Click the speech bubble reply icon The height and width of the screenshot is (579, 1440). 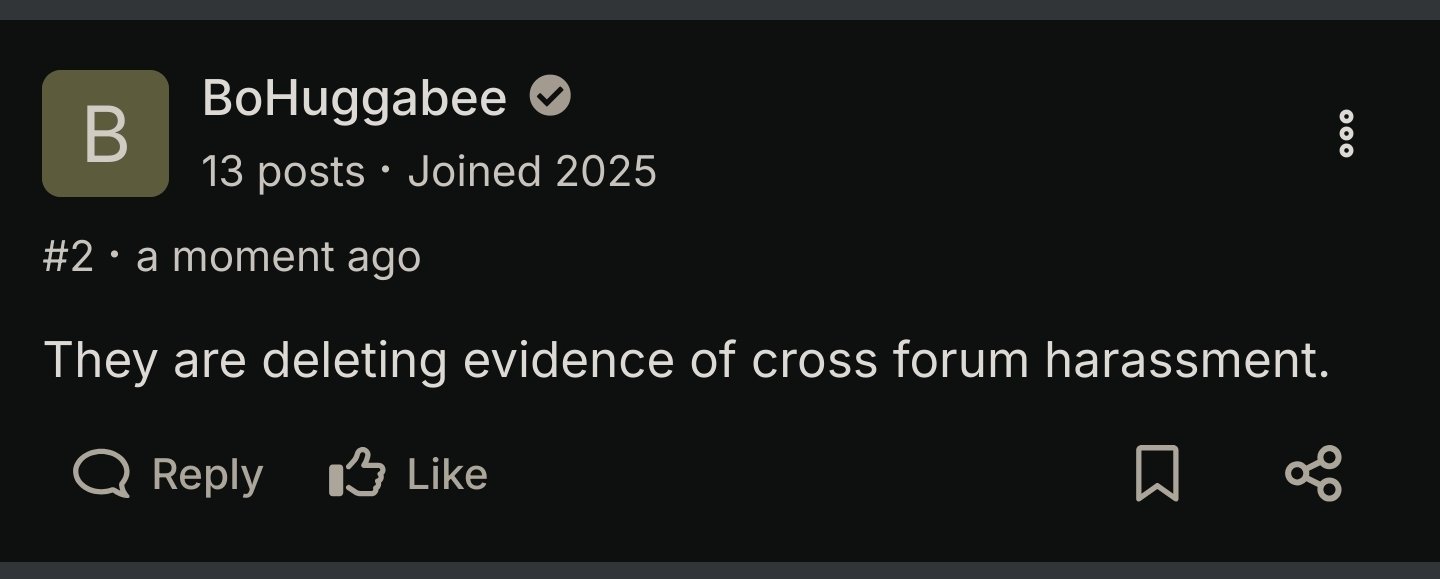point(102,474)
